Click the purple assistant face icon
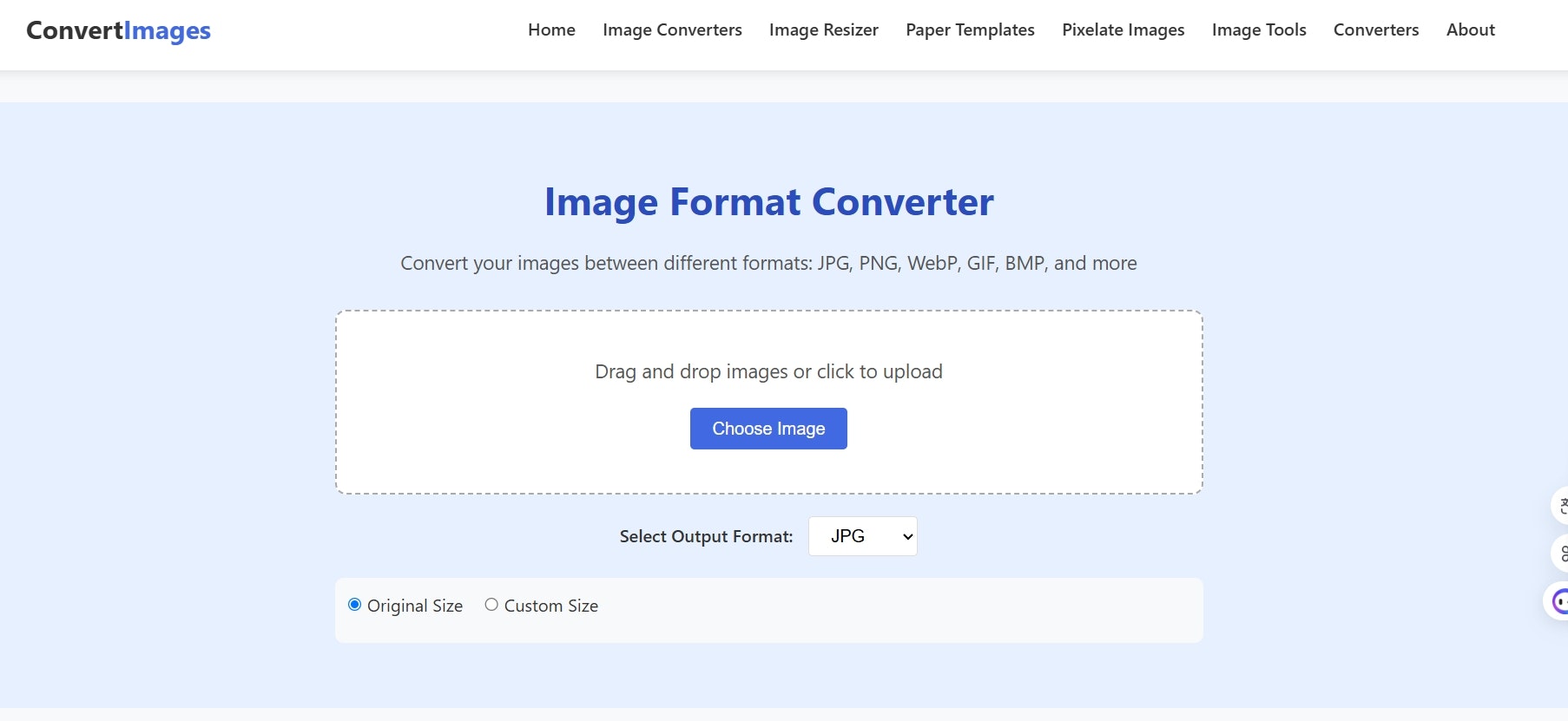1568x721 pixels. [x=1559, y=600]
